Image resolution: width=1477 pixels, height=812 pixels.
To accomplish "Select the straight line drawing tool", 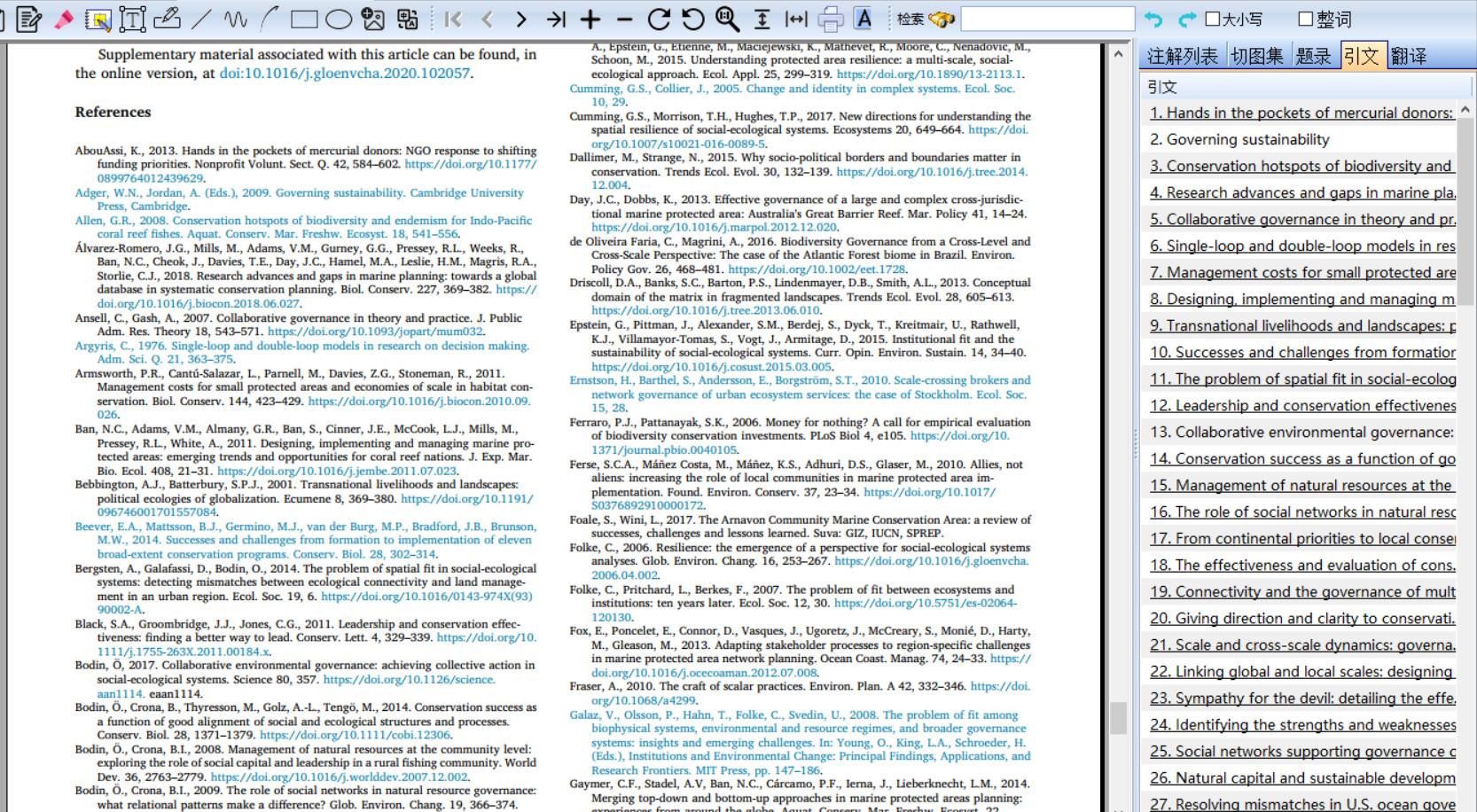I will point(201,19).
